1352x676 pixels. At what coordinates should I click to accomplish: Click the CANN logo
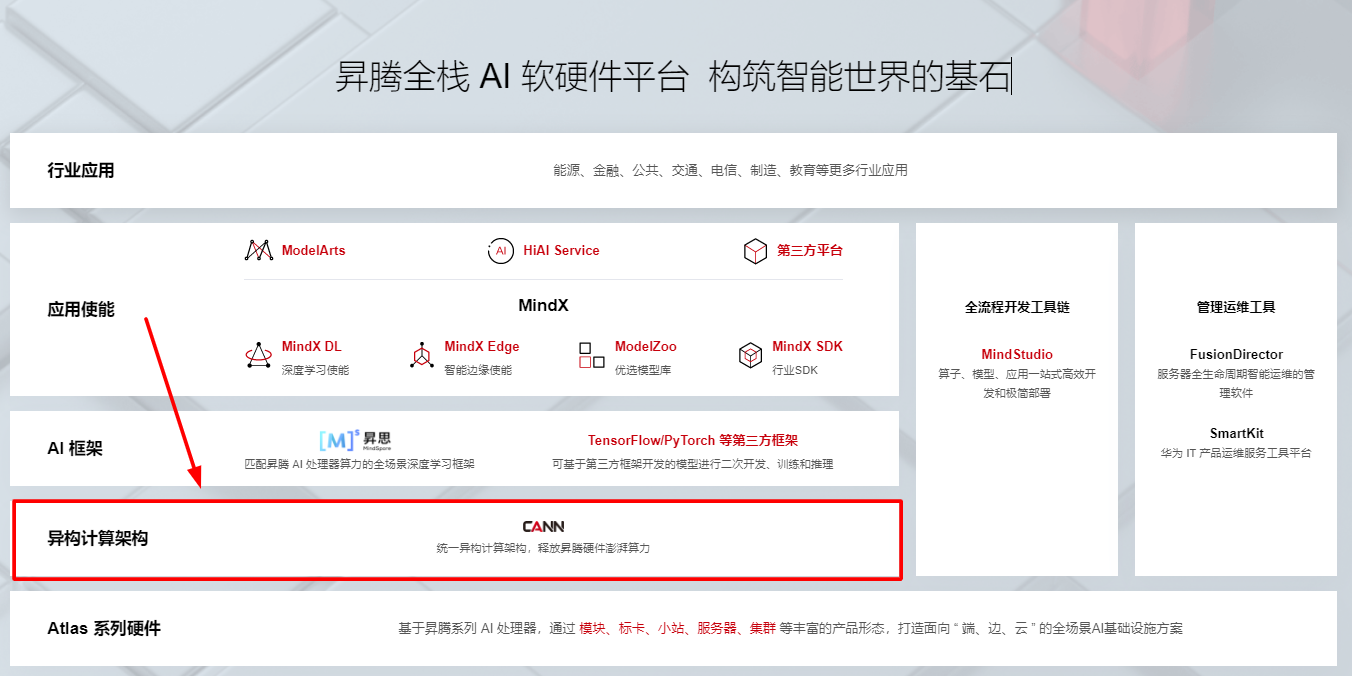(544, 526)
